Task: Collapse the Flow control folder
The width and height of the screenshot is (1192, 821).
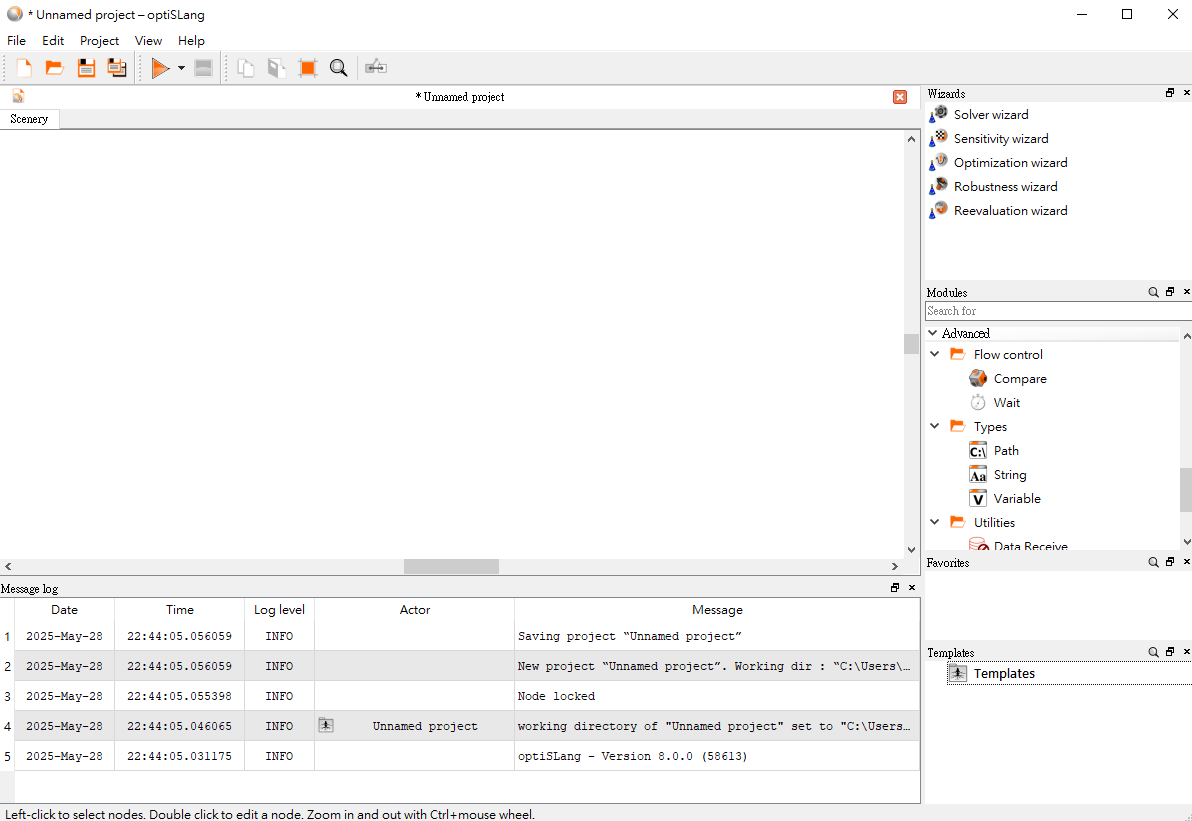Action: pos(935,354)
